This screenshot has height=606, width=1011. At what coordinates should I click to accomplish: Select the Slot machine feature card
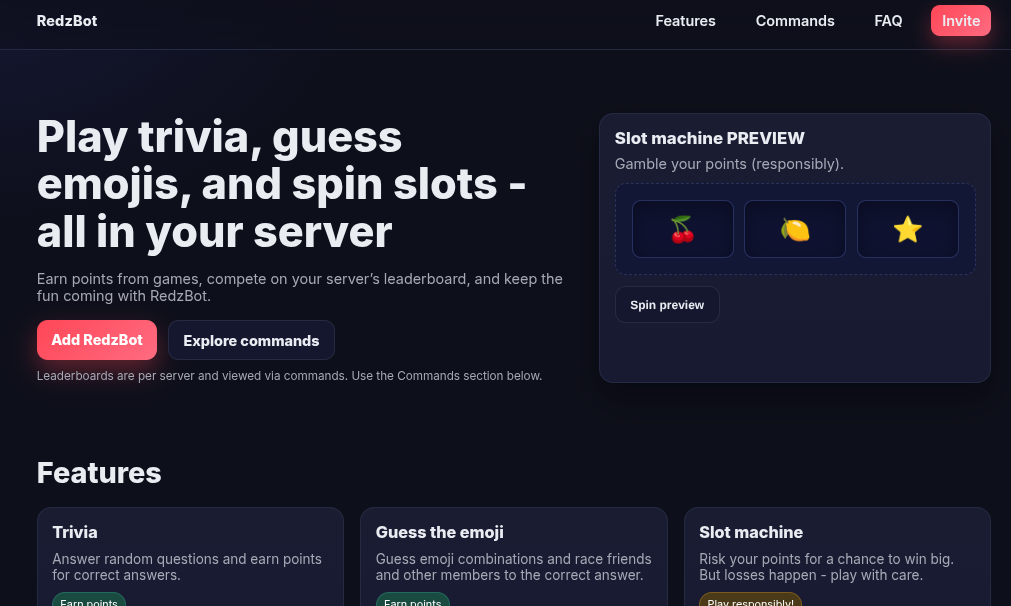pos(837,555)
